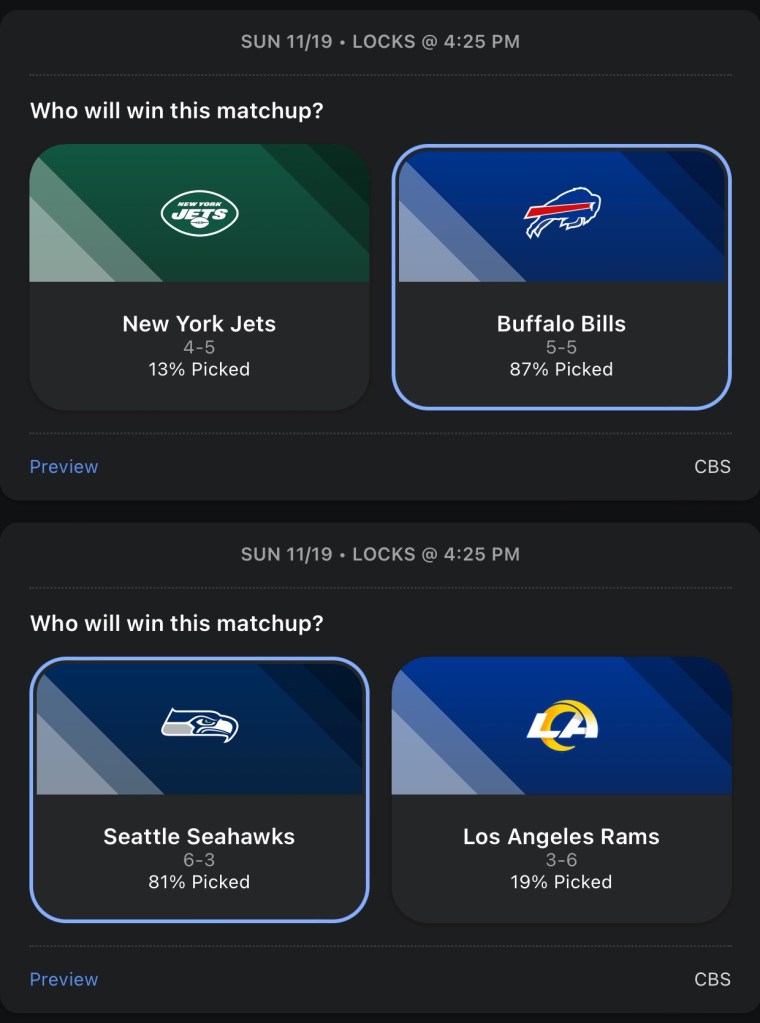Select the Los Angeles Rams team name
Screen dimensions: 760x1023
pyautogui.click(x=561, y=837)
